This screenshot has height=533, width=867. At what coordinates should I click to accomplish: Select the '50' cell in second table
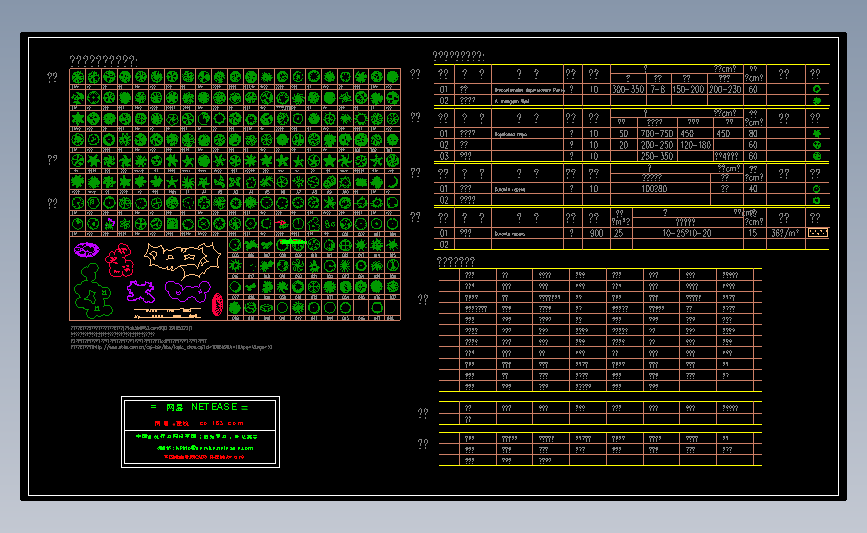click(x=624, y=134)
